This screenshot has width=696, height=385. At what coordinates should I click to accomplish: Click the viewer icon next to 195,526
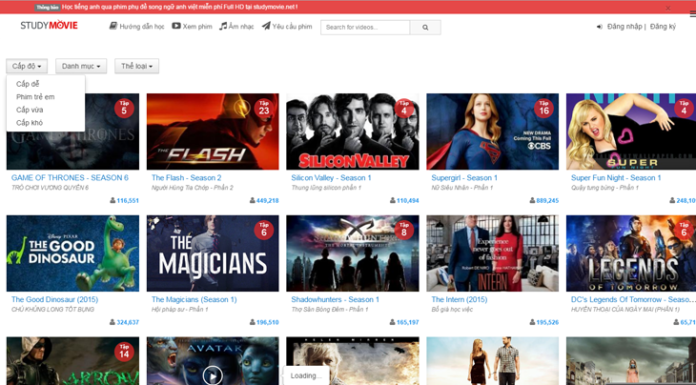(532, 322)
